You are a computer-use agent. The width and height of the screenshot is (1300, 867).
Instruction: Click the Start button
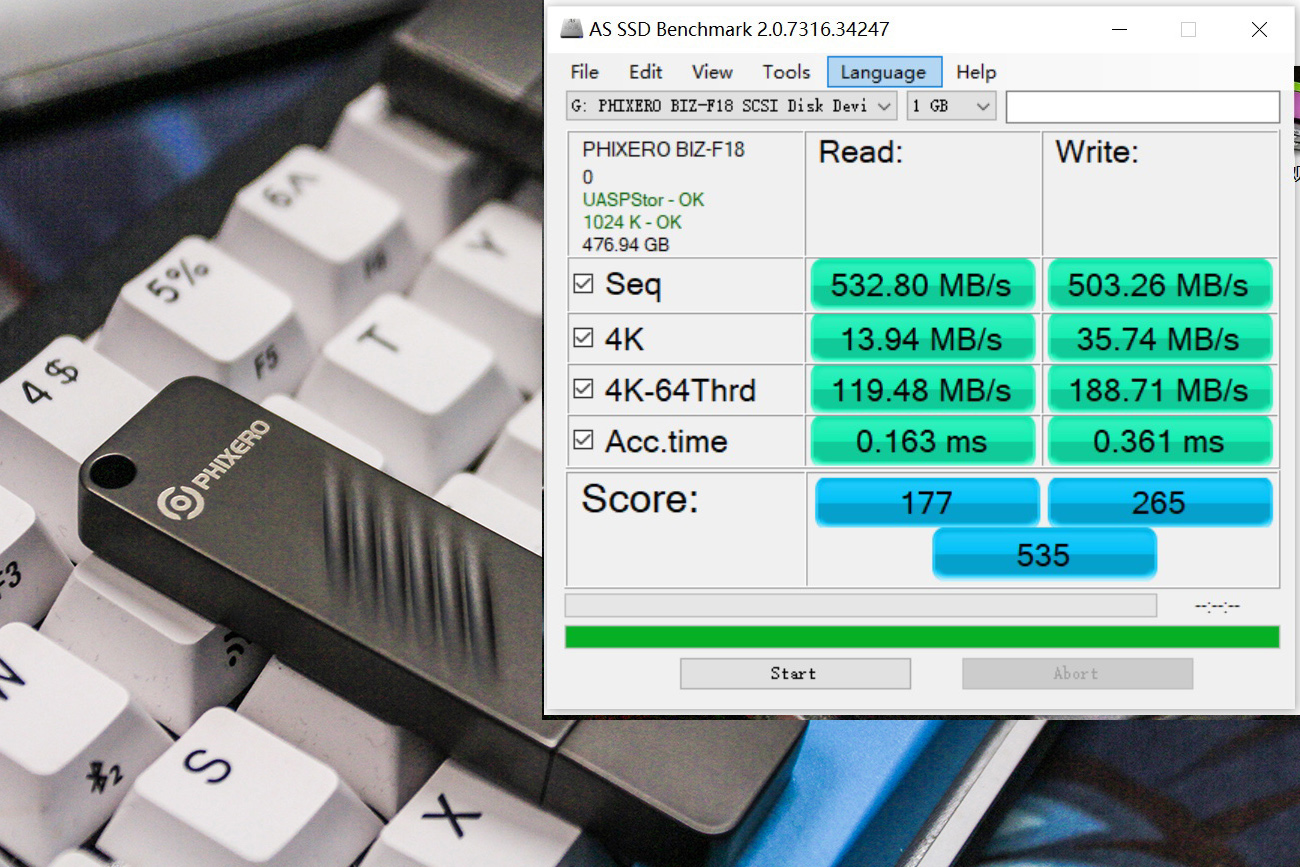pos(795,674)
